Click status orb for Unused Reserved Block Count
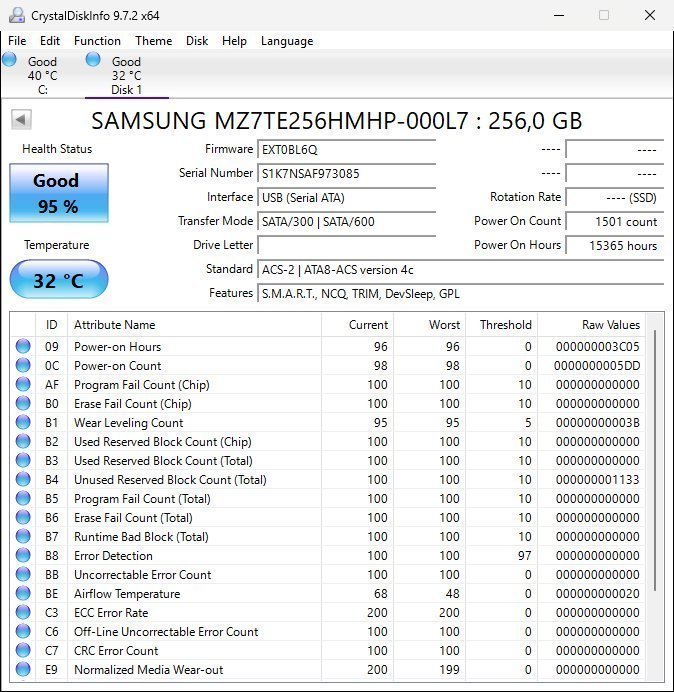This screenshot has width=674, height=692. pos(23,479)
